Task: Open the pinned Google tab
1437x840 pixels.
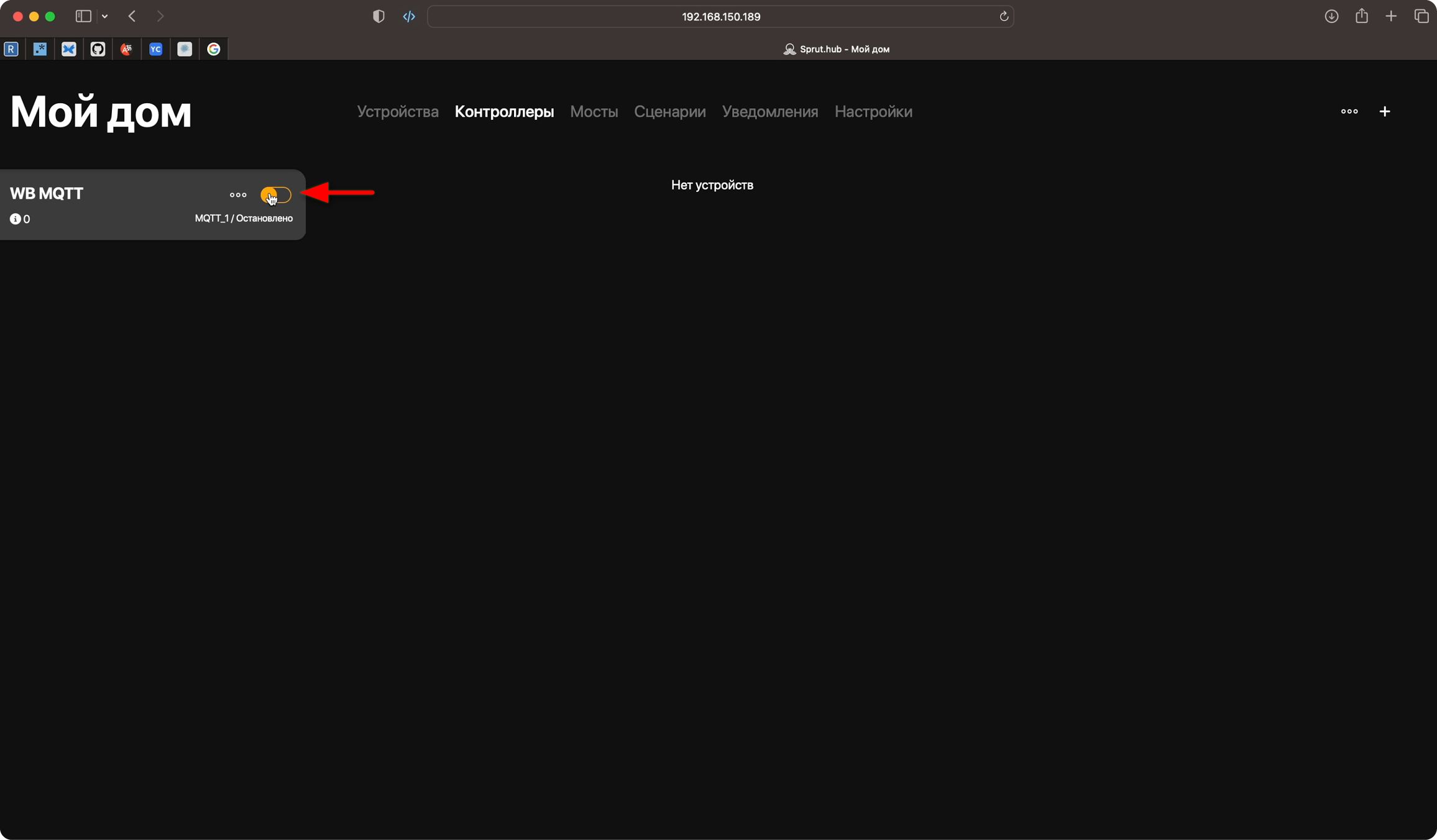Action: point(214,49)
